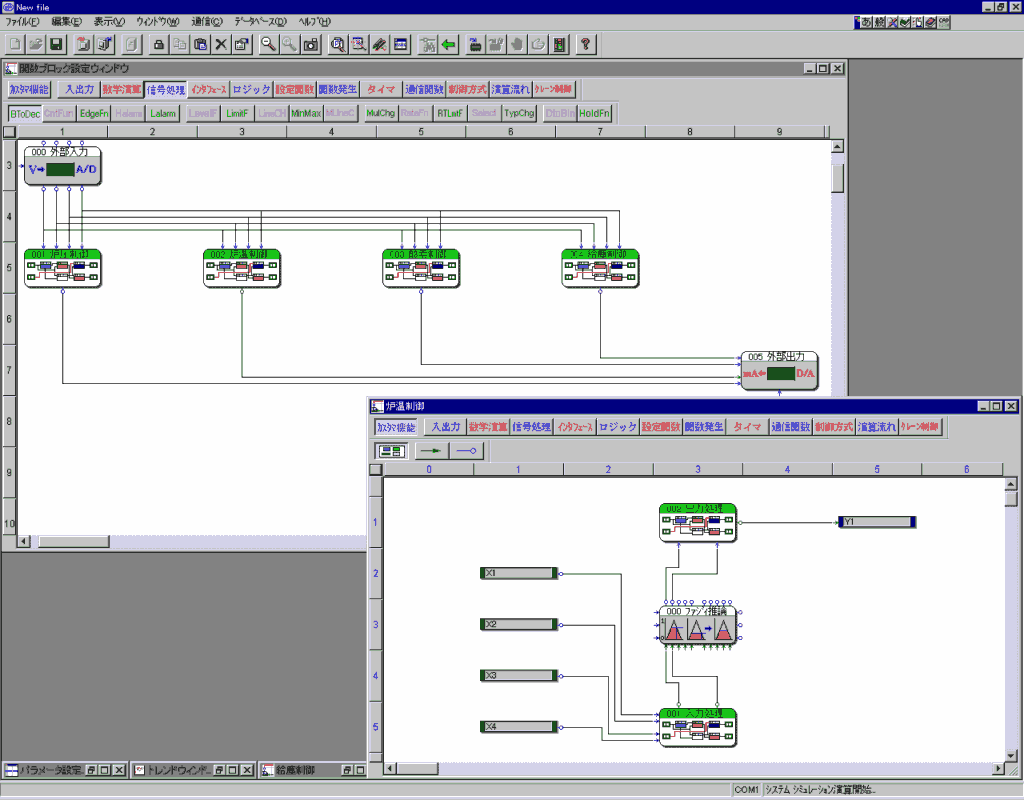Click the Delete X toolbar icon
The width and height of the screenshot is (1024, 800).
221,44
